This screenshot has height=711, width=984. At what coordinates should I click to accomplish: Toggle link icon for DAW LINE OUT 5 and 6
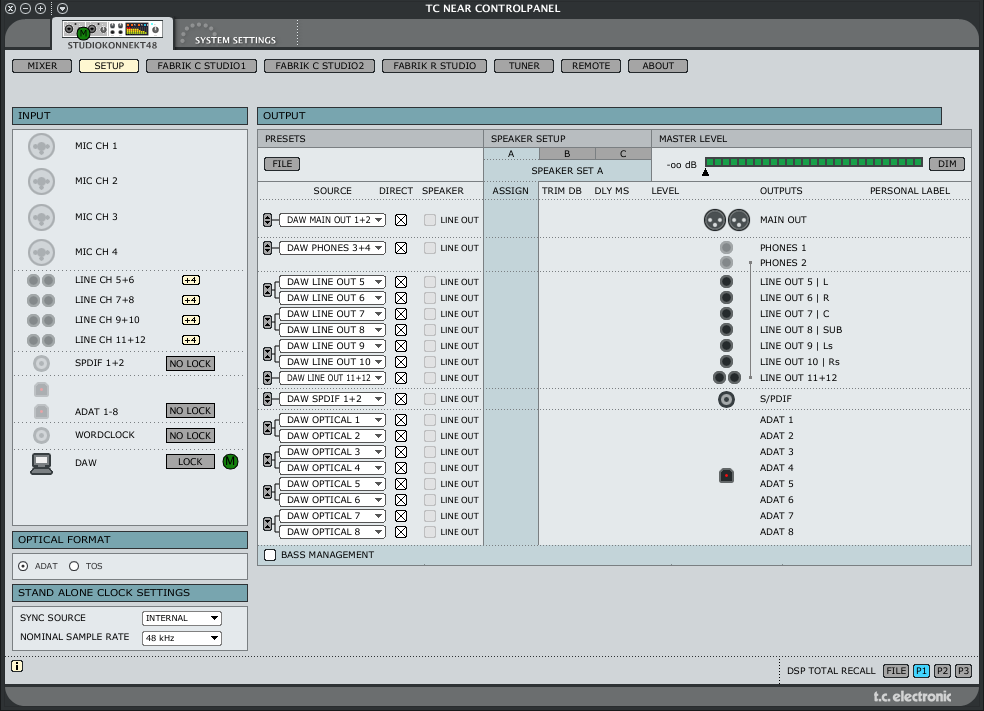pos(268,290)
